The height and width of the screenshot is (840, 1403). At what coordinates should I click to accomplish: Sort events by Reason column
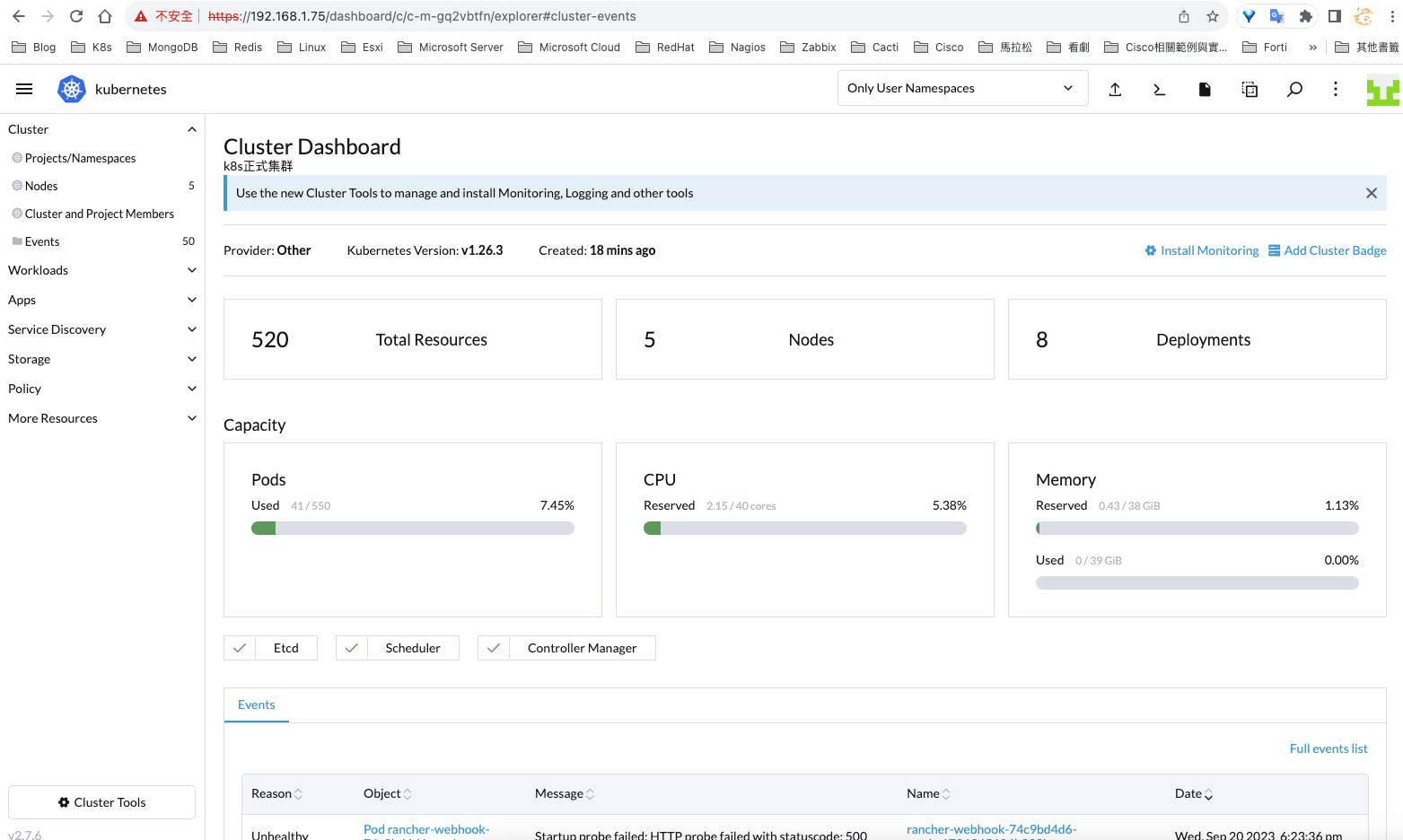pos(276,793)
